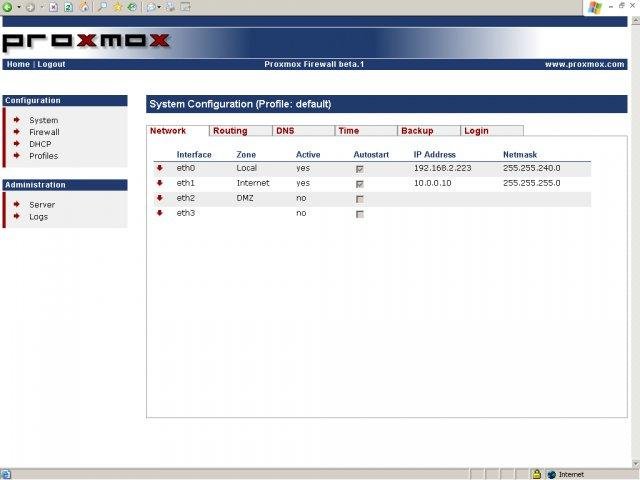Click the browser Search magnifier icon
Image resolution: width=640 pixels, height=480 pixels.
pyautogui.click(x=102, y=7)
